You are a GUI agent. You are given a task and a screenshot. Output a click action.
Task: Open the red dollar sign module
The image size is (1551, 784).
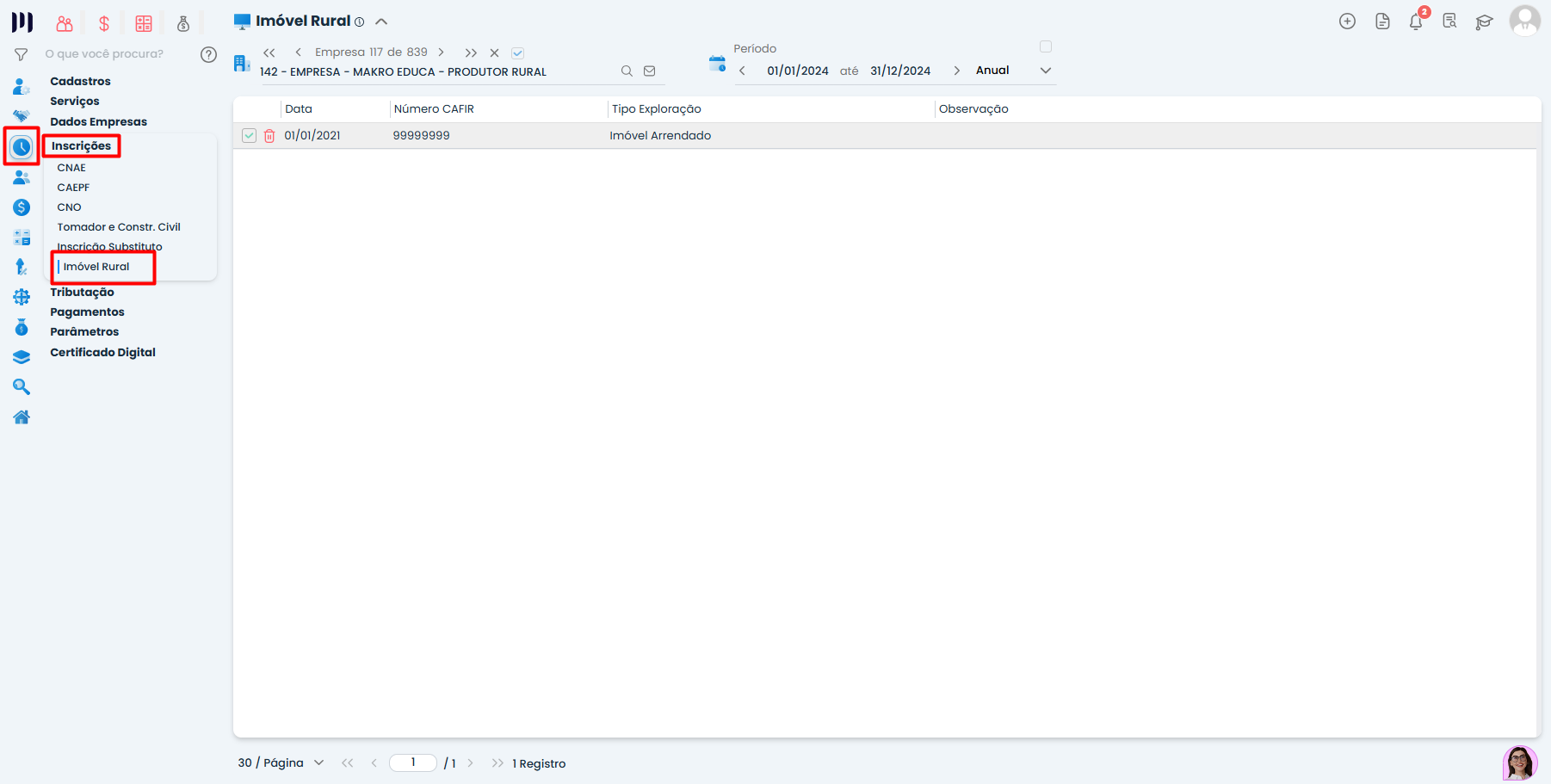[104, 24]
